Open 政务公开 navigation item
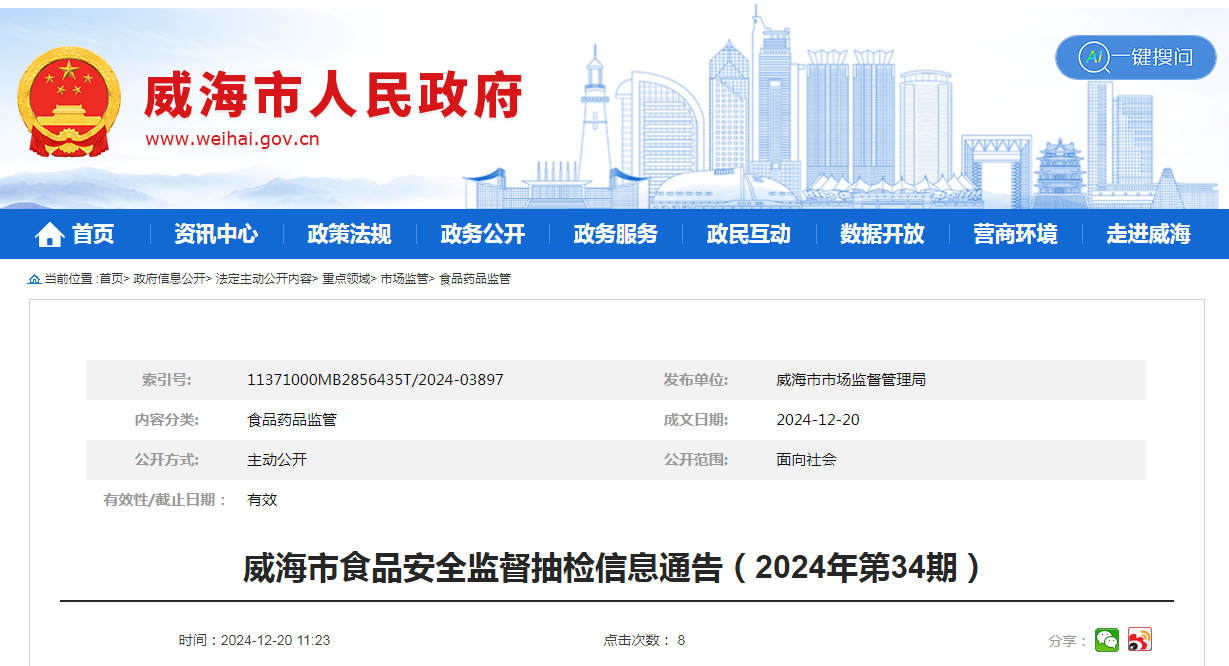1229x666 pixels. (482, 234)
